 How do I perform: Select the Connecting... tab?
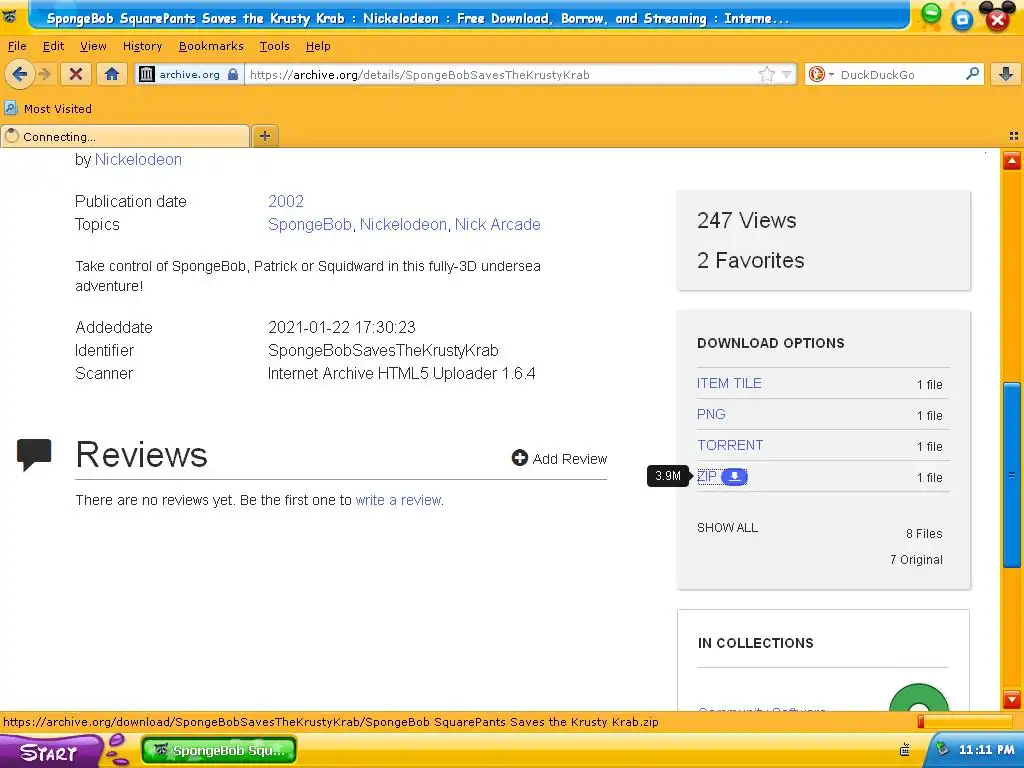point(125,136)
